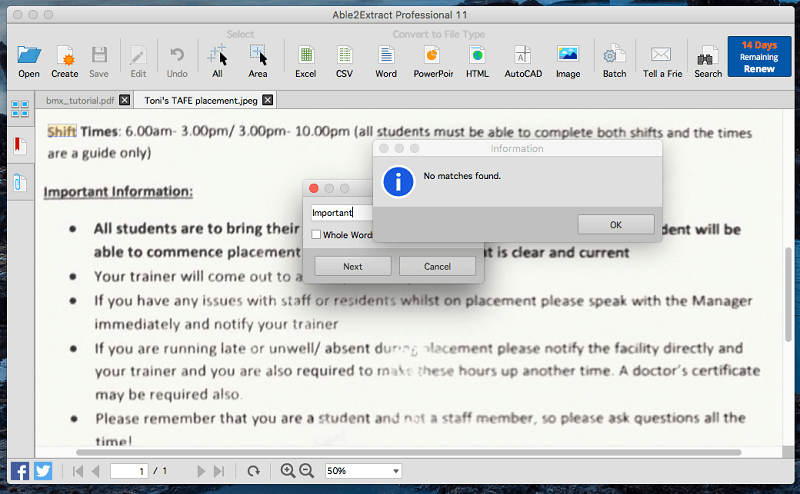Click the 14 Days Remaining Renew button
This screenshot has width=800, height=494.
[759, 57]
